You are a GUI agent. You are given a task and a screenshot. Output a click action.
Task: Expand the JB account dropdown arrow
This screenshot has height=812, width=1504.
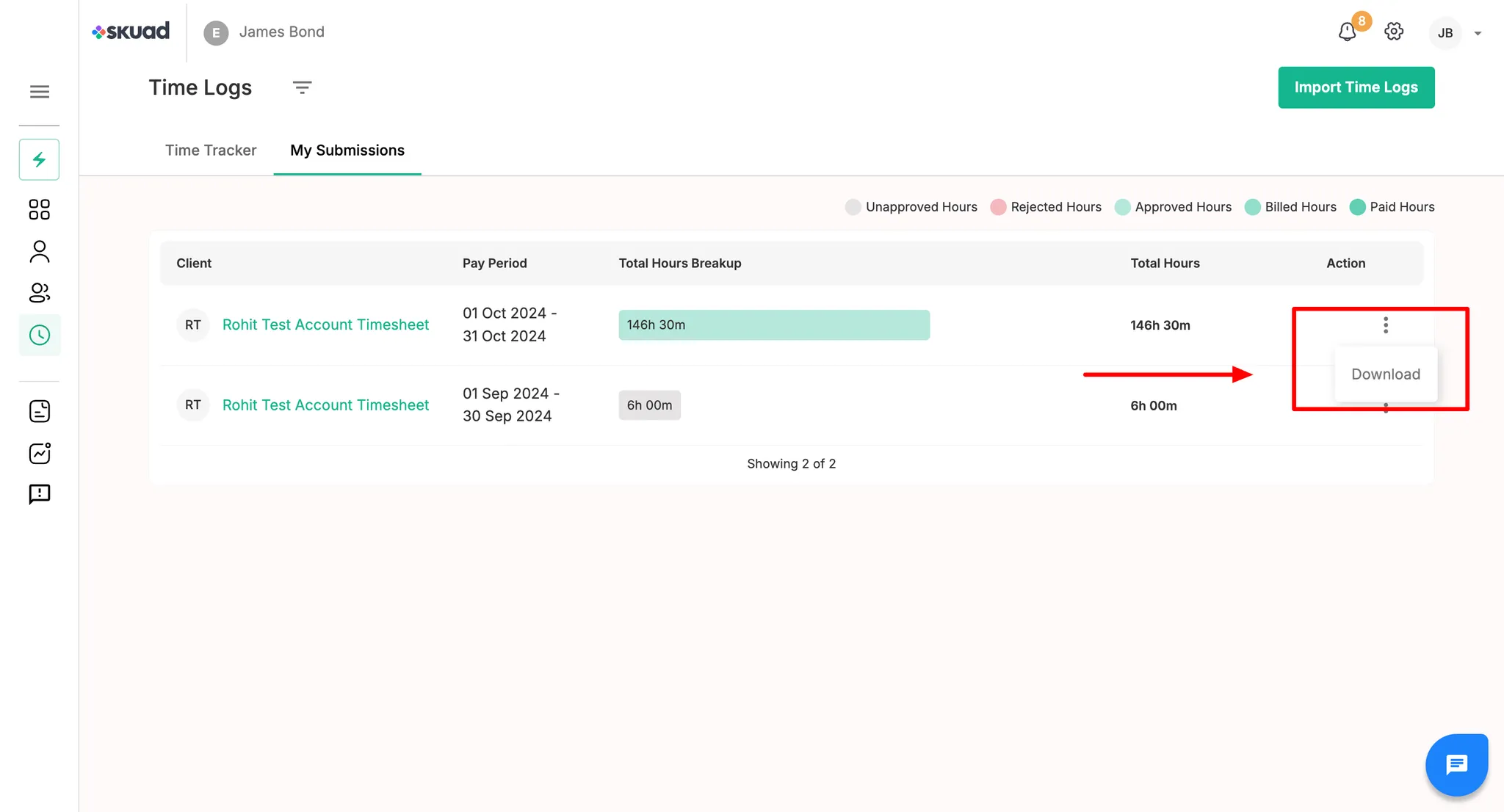(x=1478, y=33)
